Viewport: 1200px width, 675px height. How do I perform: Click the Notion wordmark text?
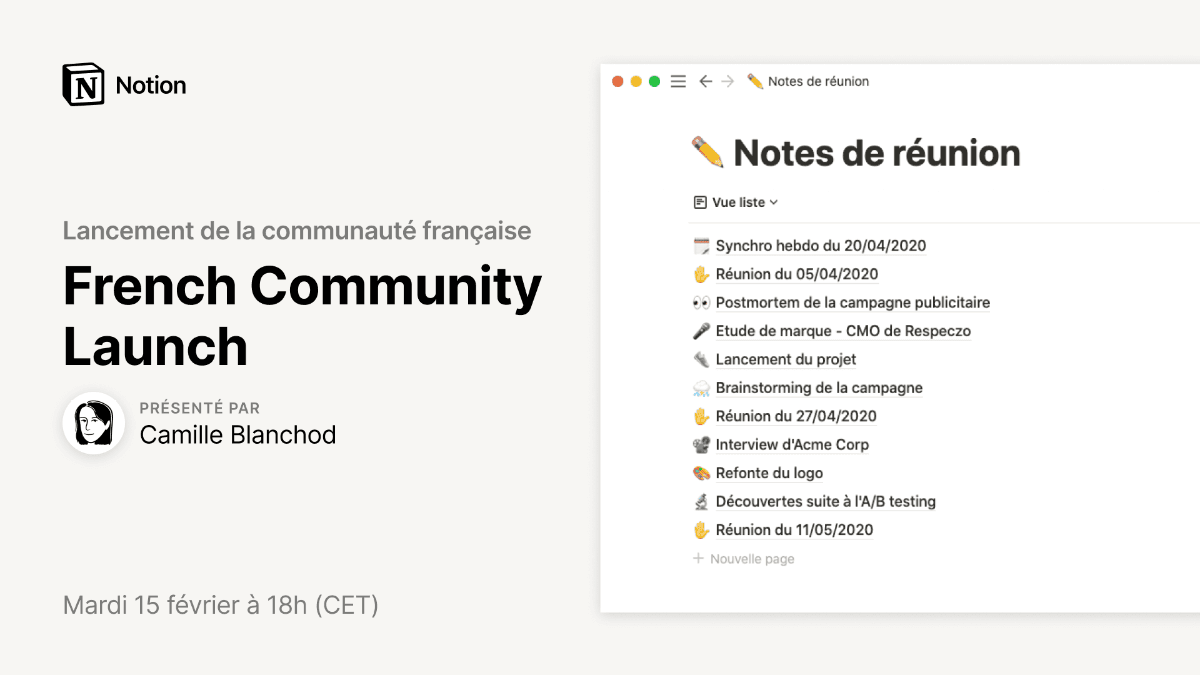(x=151, y=86)
